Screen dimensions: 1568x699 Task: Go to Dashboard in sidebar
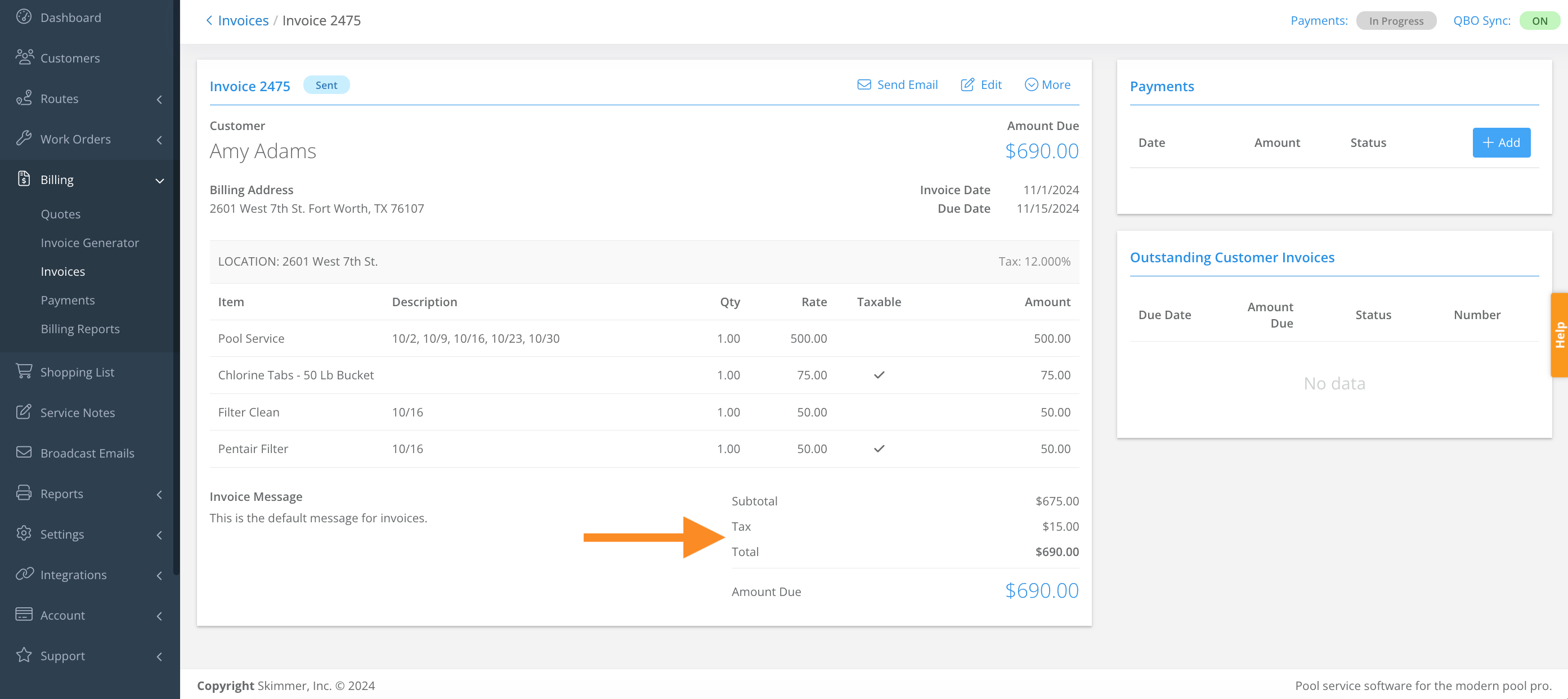[x=70, y=17]
